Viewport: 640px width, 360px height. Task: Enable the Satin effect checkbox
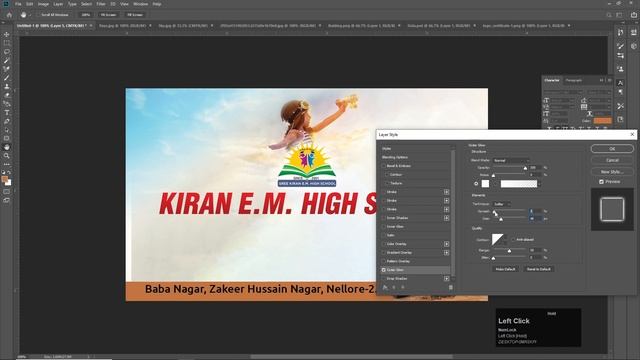pyautogui.click(x=384, y=236)
